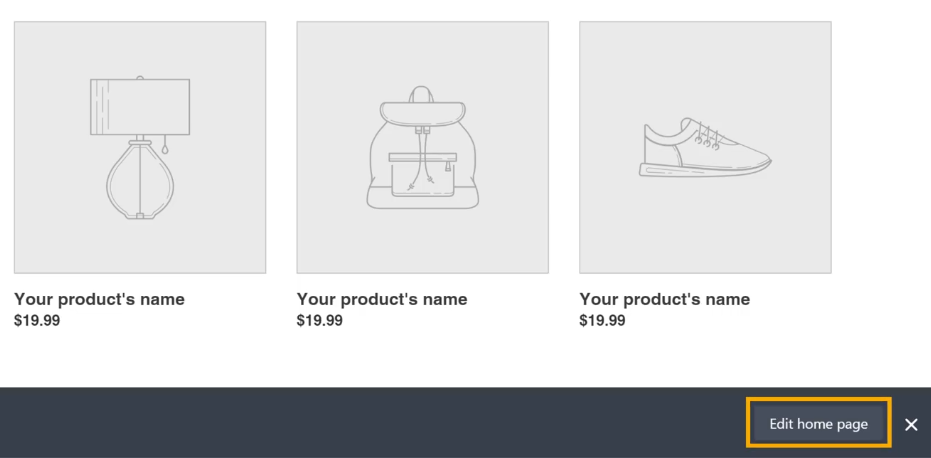This screenshot has width=931, height=458.
Task: Click the $19.99 price below the backpack
Action: coord(319,320)
